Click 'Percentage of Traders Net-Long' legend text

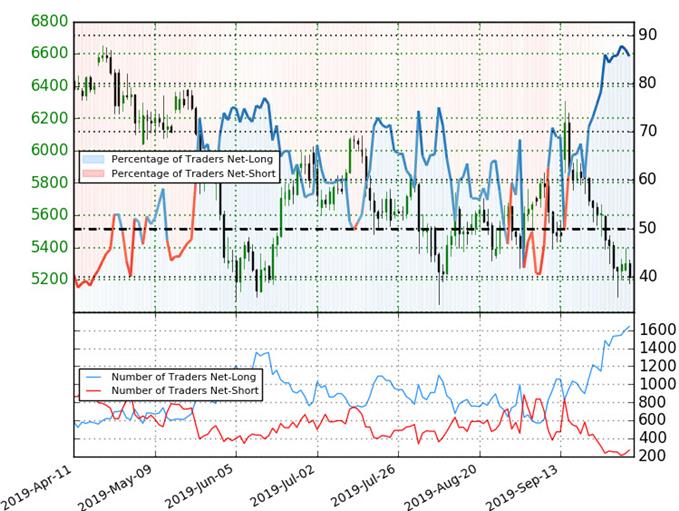coord(192,159)
